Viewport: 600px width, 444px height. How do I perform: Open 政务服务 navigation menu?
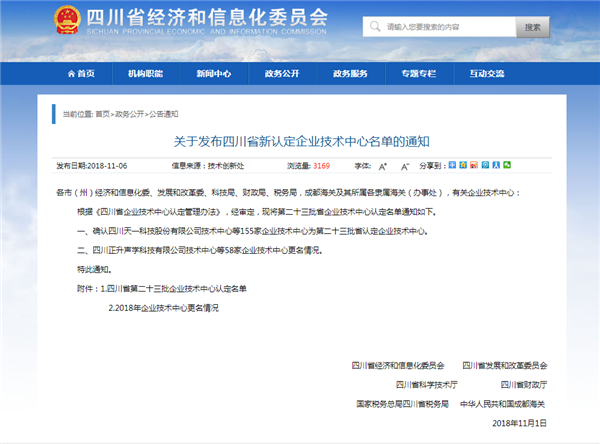[350, 74]
